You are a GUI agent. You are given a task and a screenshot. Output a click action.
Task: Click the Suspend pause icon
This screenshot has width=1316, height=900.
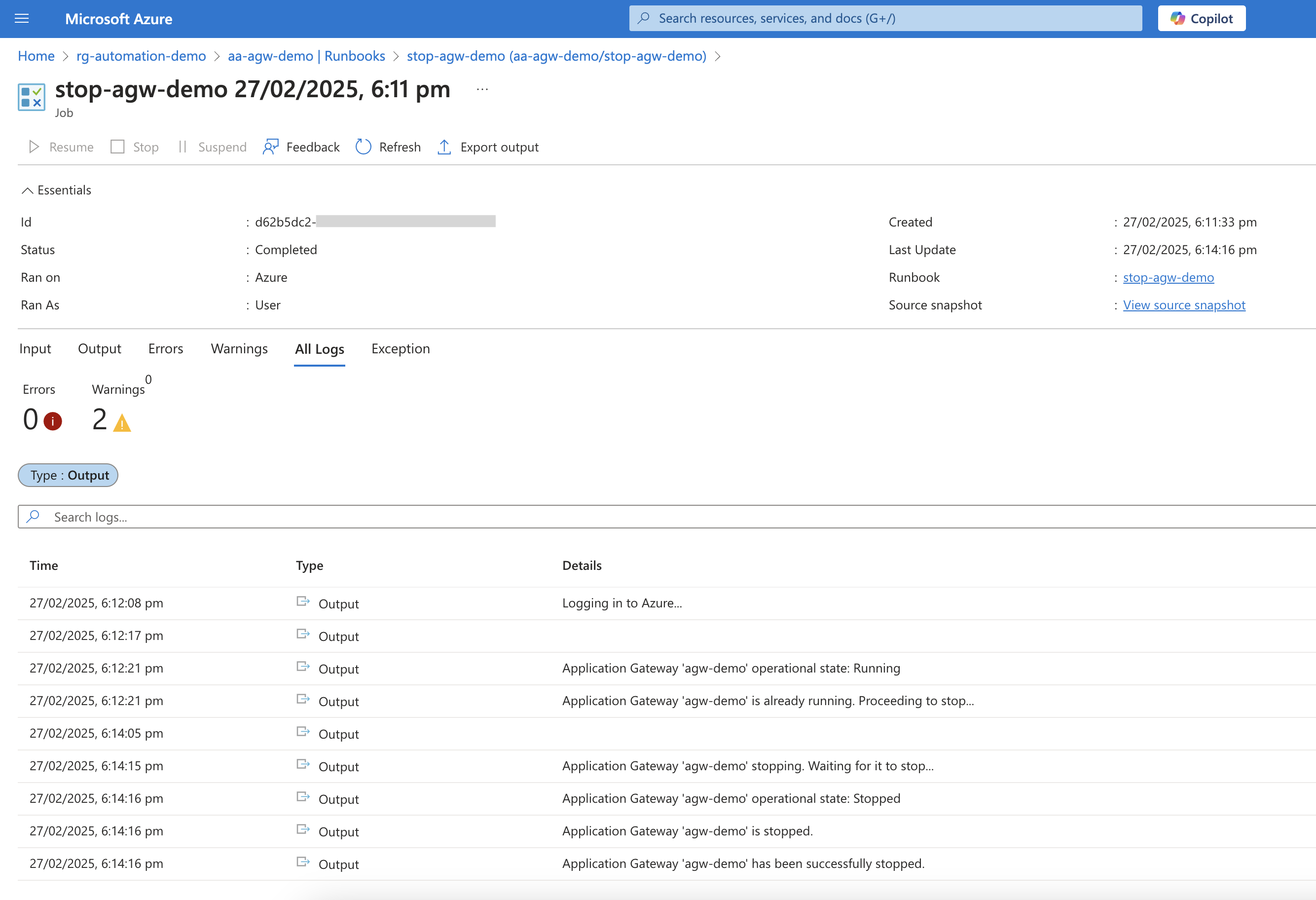pyautogui.click(x=183, y=147)
